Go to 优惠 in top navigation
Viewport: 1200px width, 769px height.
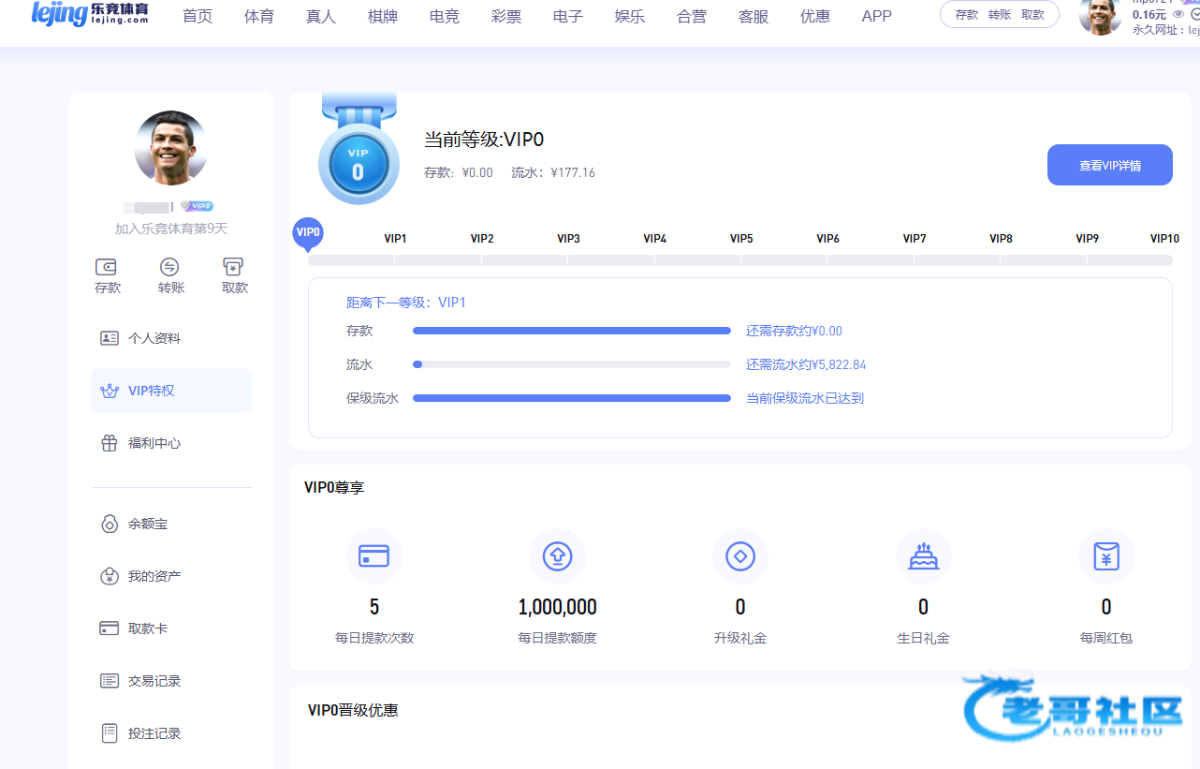pos(815,16)
